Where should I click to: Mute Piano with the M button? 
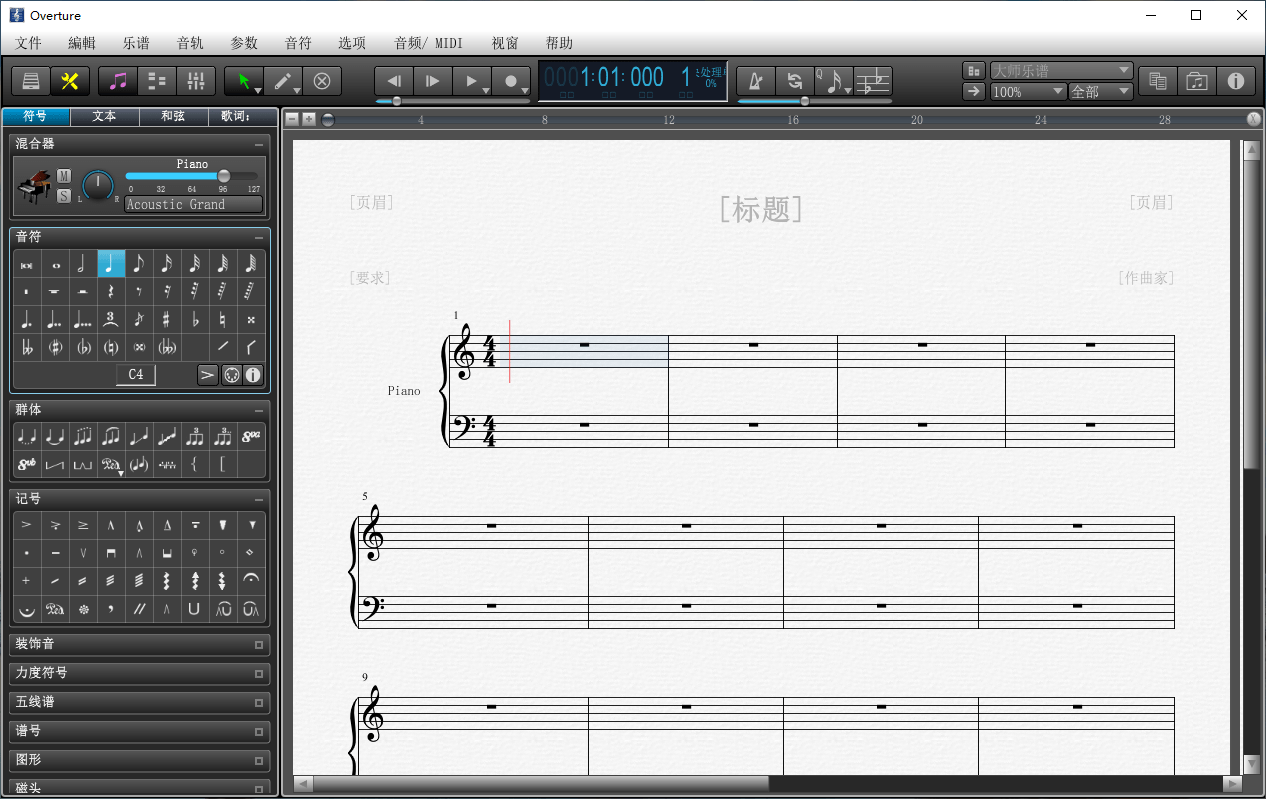(x=64, y=176)
